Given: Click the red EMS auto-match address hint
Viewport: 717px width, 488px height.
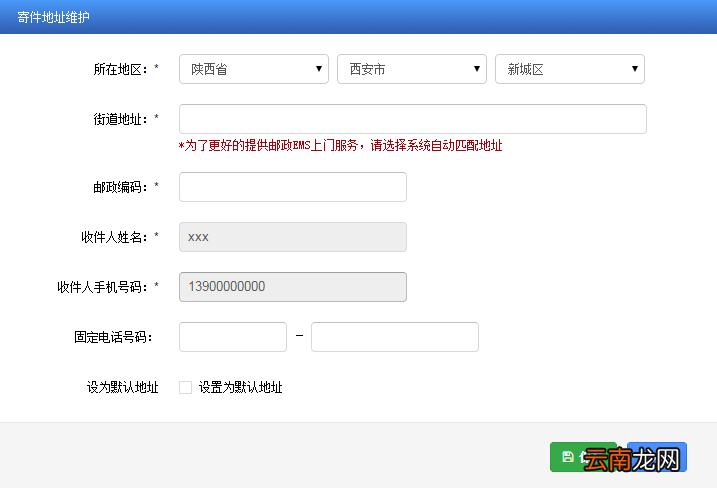Looking at the screenshot, I should click(x=340, y=146).
